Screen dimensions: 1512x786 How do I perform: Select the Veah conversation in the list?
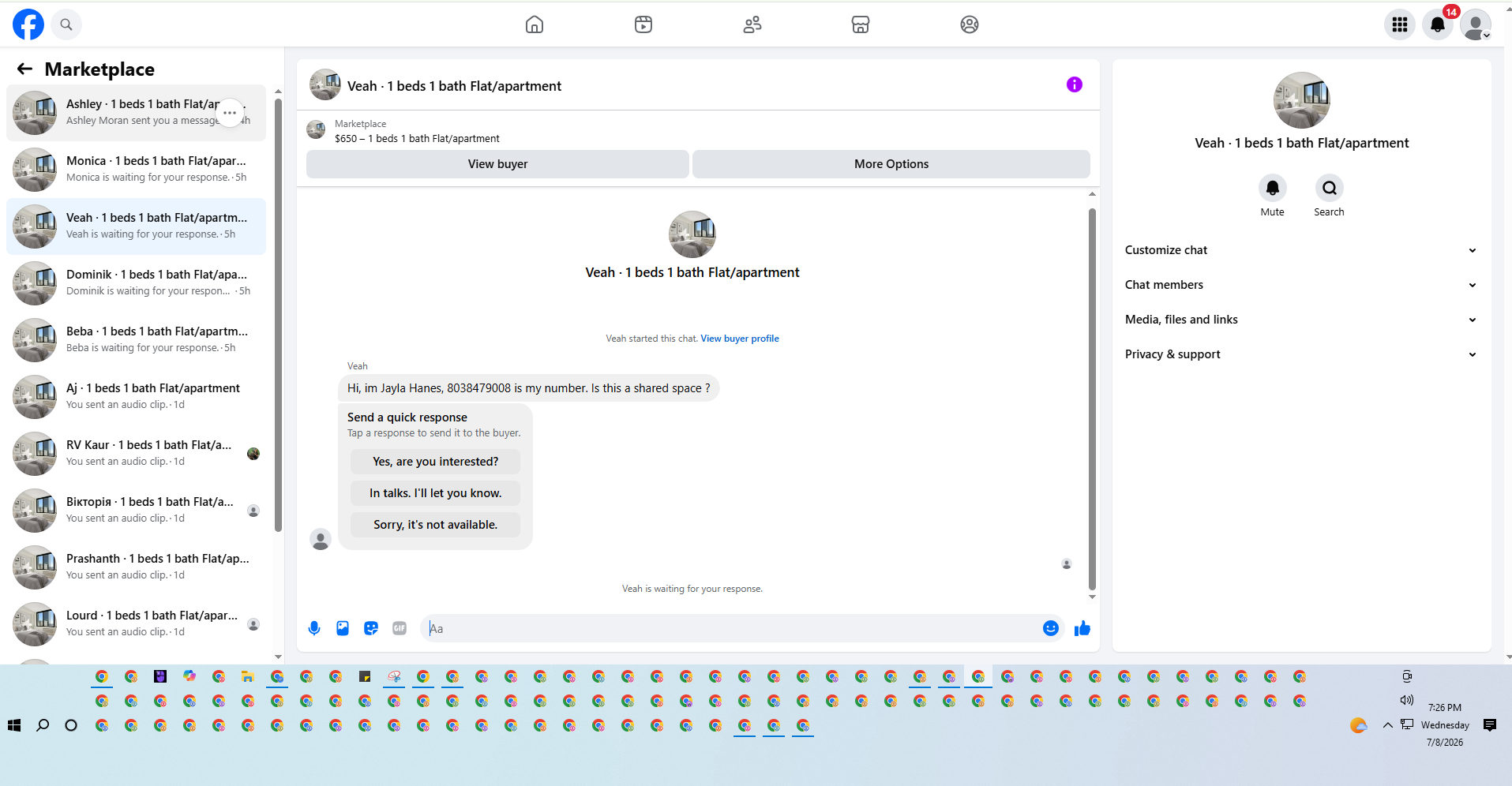(x=136, y=226)
